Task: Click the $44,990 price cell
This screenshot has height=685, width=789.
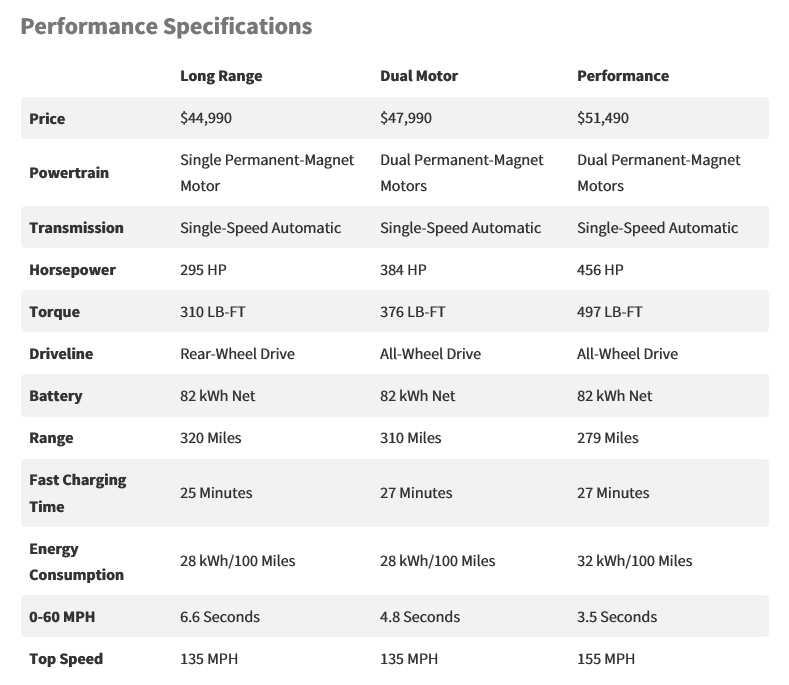Action: pyautogui.click(x=206, y=118)
